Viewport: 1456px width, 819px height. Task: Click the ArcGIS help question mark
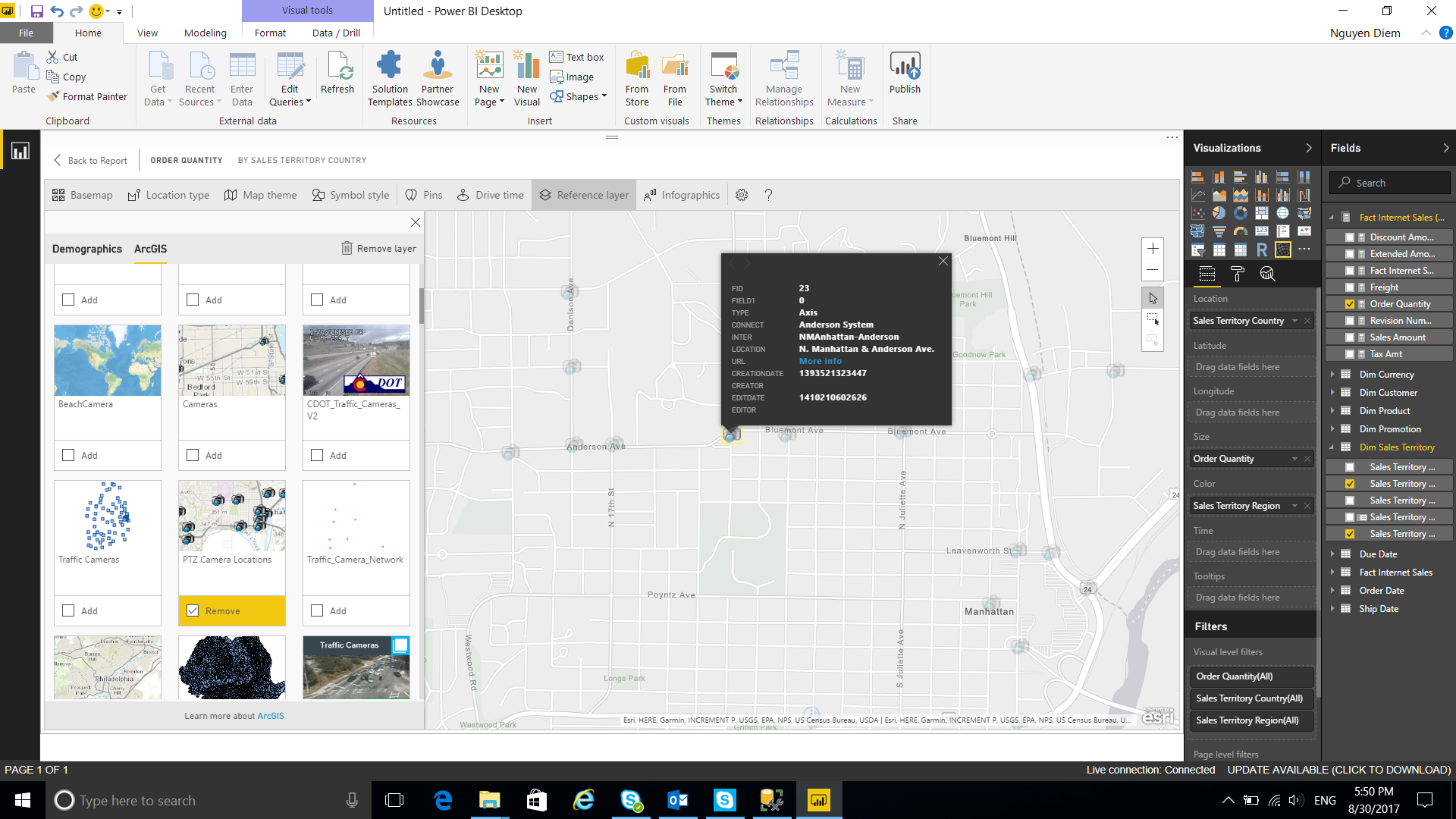point(768,195)
